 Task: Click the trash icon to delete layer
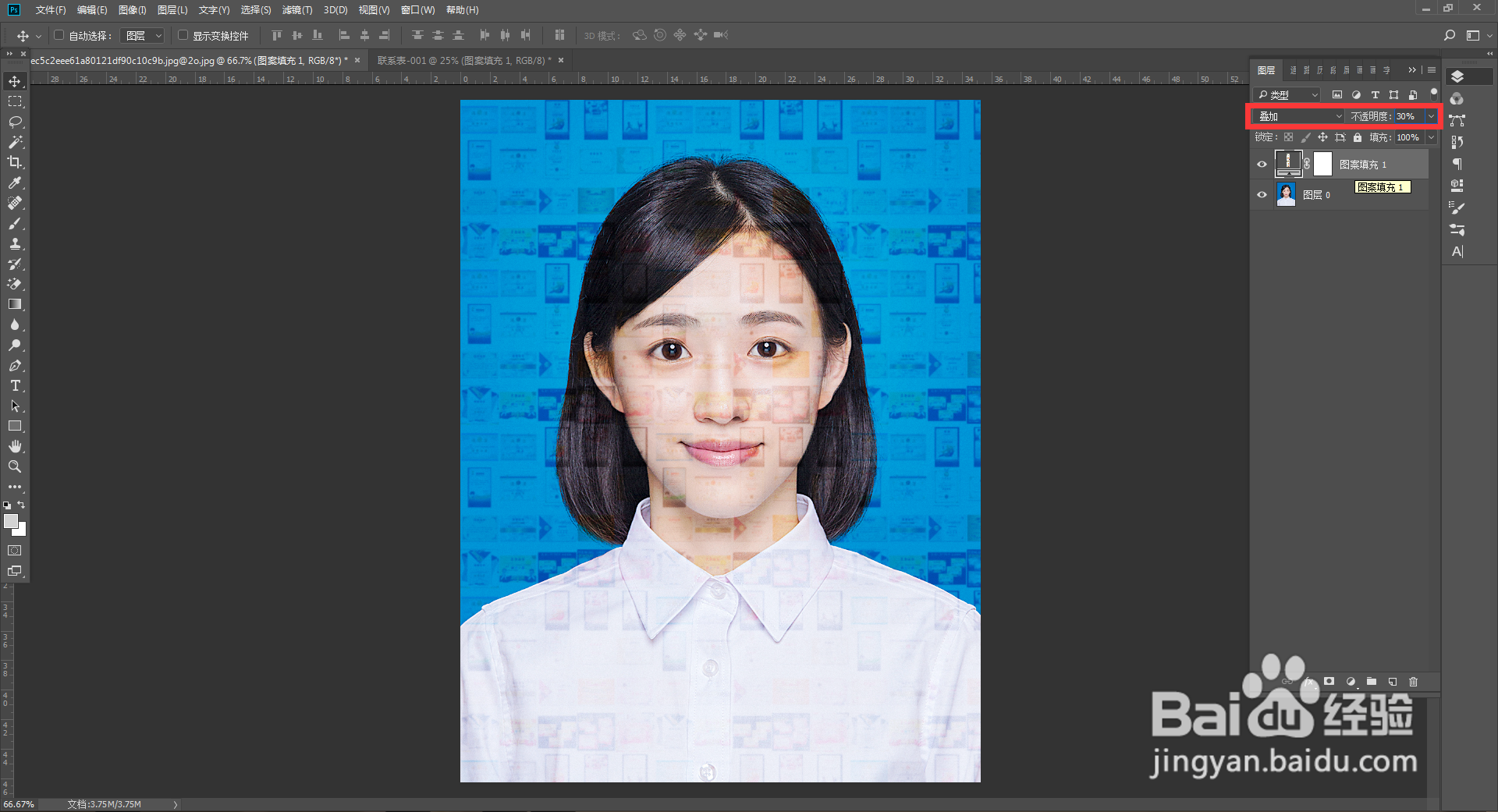coord(1413,682)
